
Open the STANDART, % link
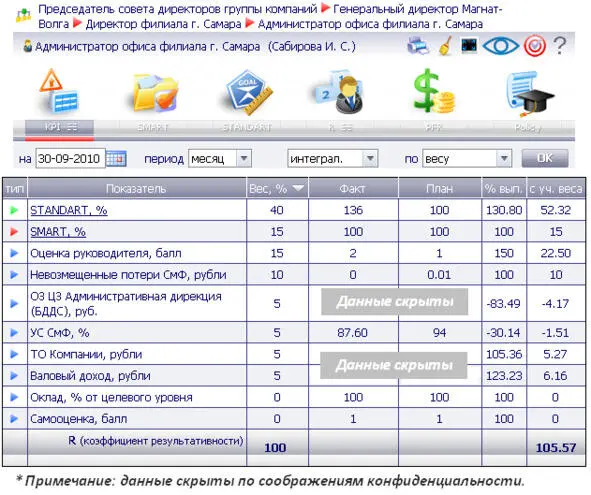click(69, 210)
